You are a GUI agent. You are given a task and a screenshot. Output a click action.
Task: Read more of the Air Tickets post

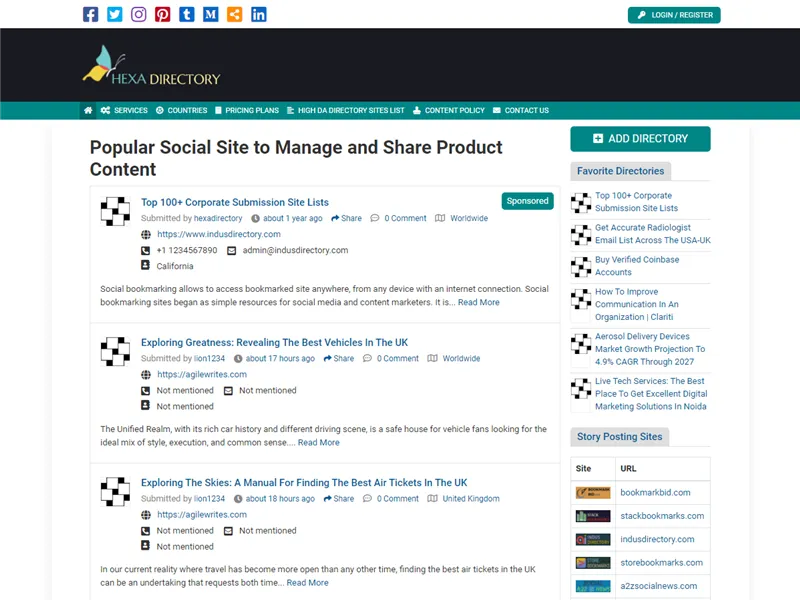pos(307,582)
